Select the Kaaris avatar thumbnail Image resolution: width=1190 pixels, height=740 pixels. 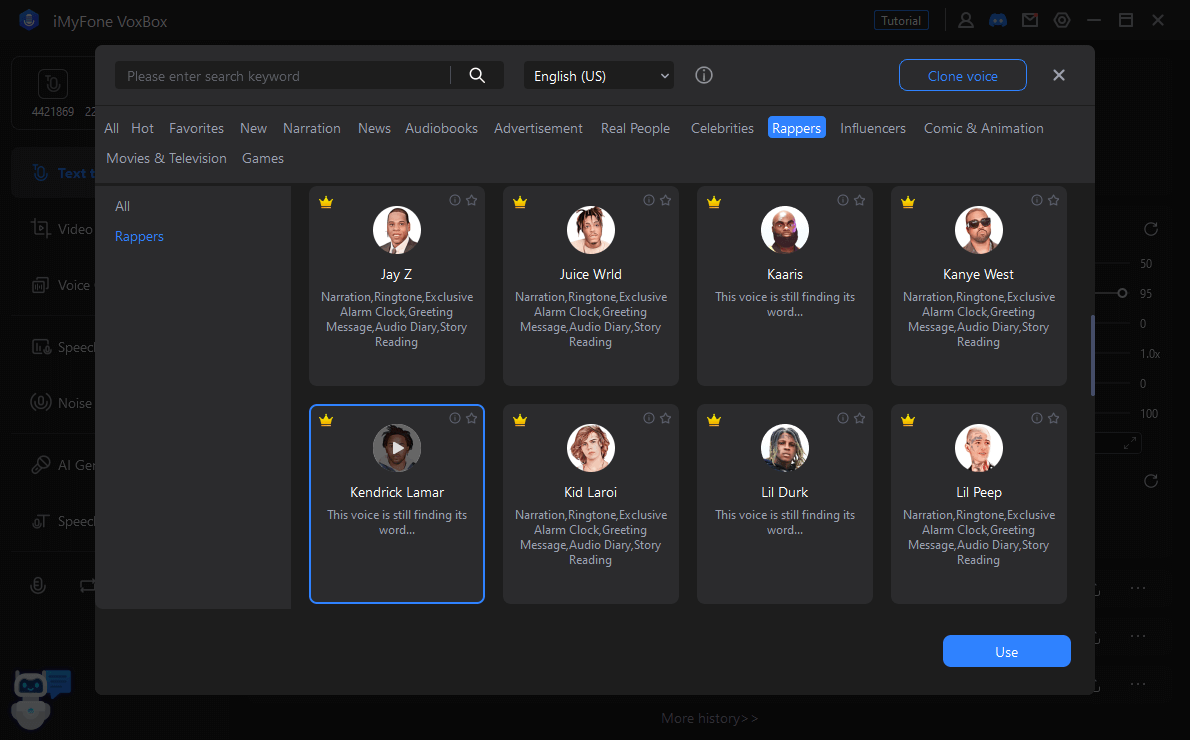pyautogui.click(x=785, y=230)
